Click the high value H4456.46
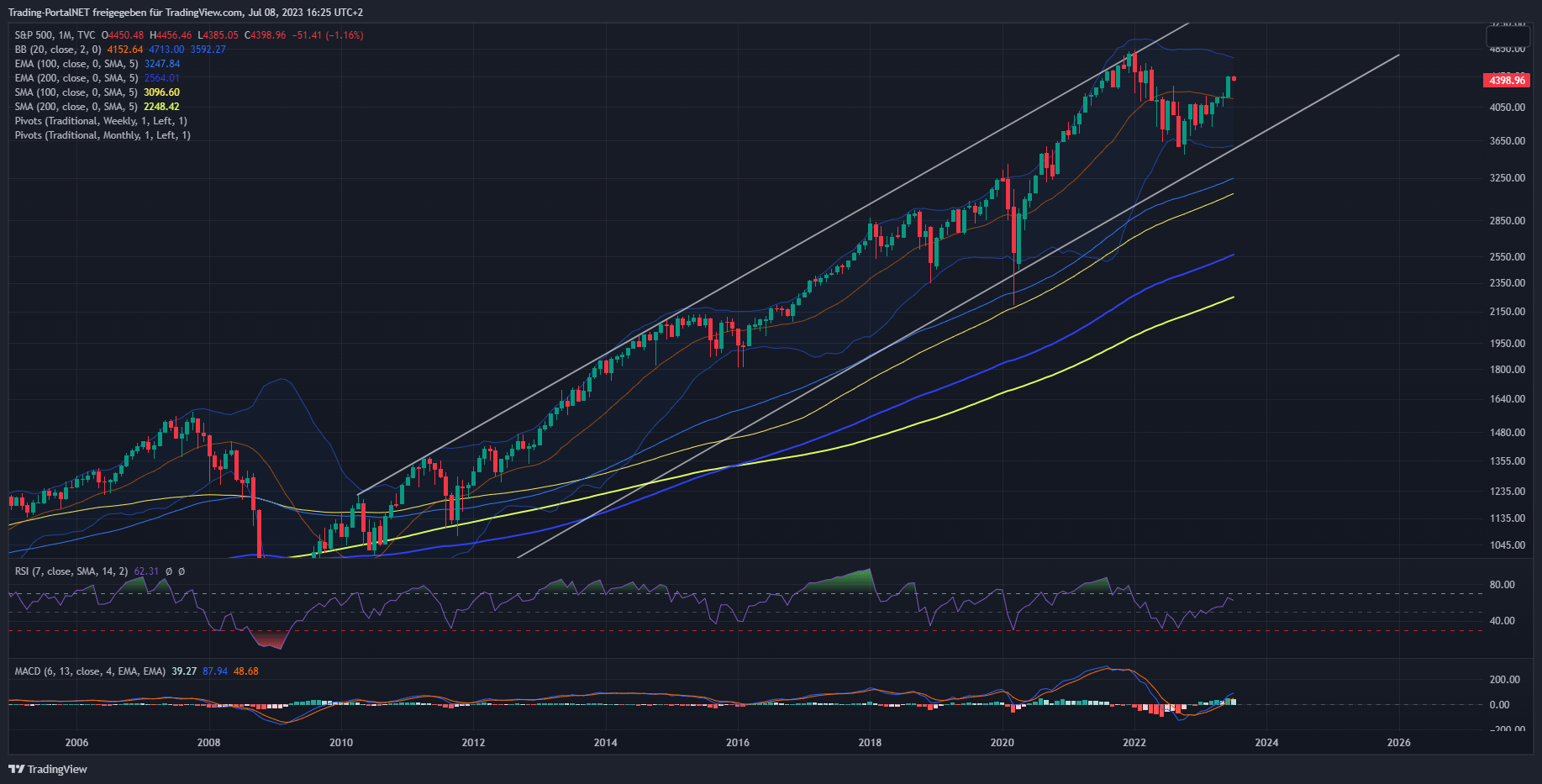 point(171,35)
